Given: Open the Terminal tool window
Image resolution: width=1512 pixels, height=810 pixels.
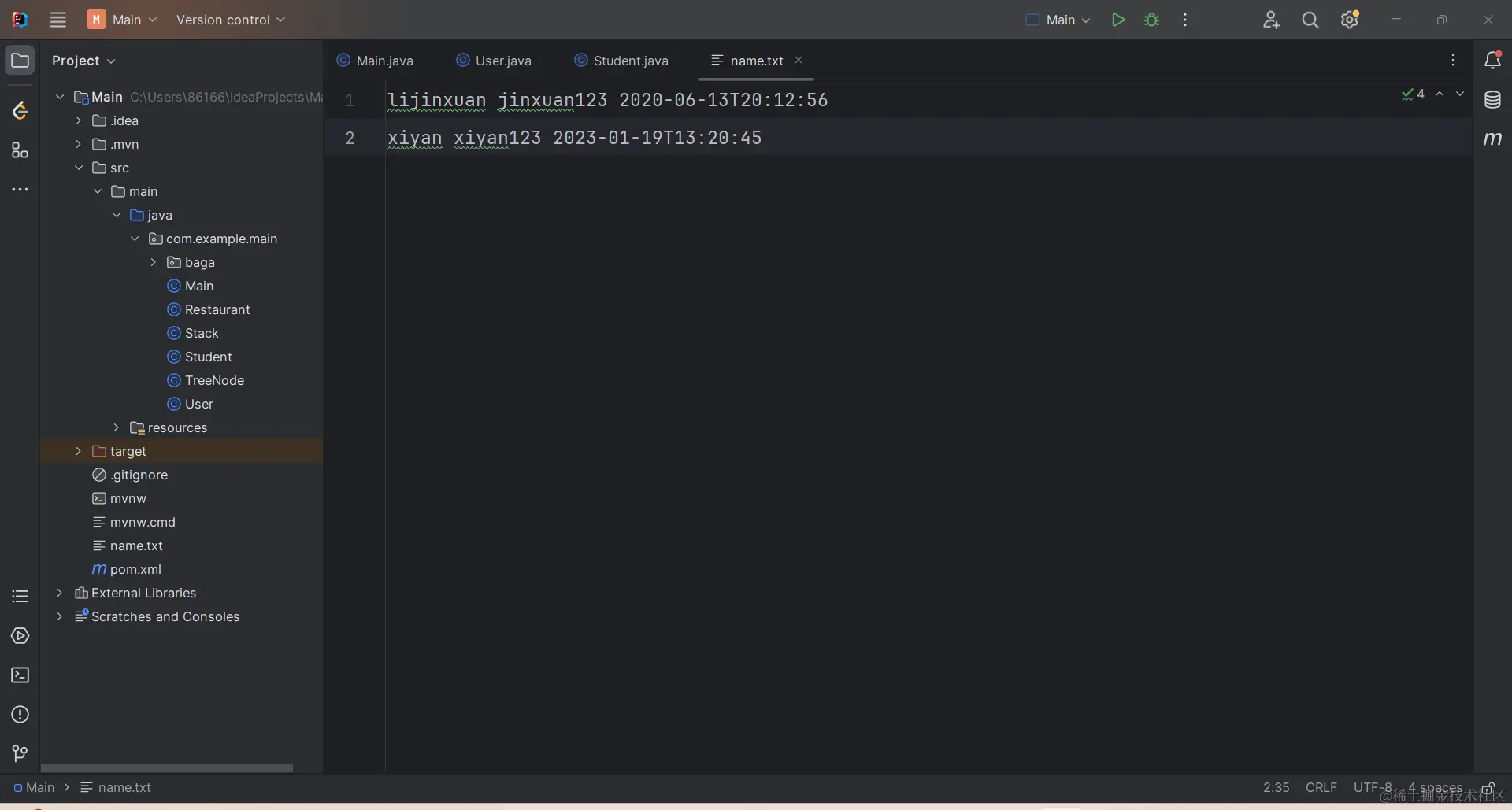Looking at the screenshot, I should (x=20, y=675).
